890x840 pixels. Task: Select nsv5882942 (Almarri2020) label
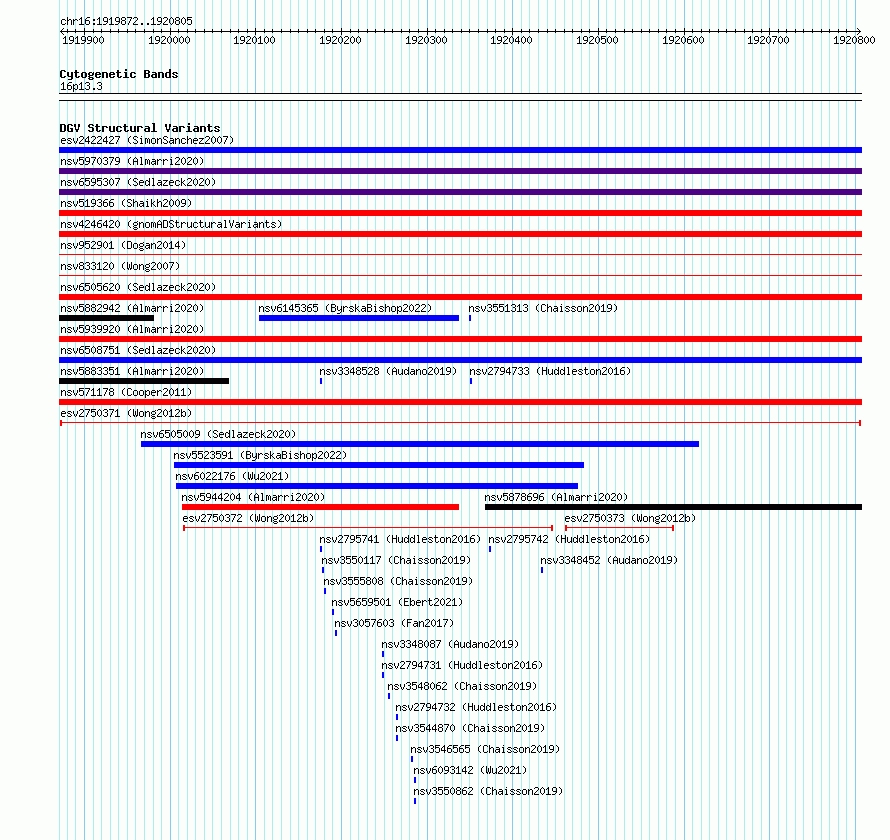coord(132,308)
